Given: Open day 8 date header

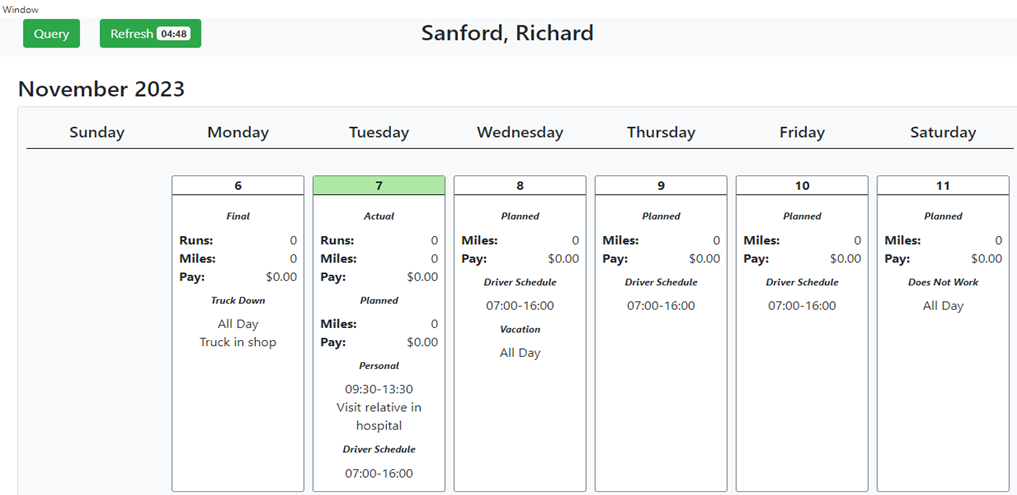Looking at the screenshot, I should (x=520, y=186).
